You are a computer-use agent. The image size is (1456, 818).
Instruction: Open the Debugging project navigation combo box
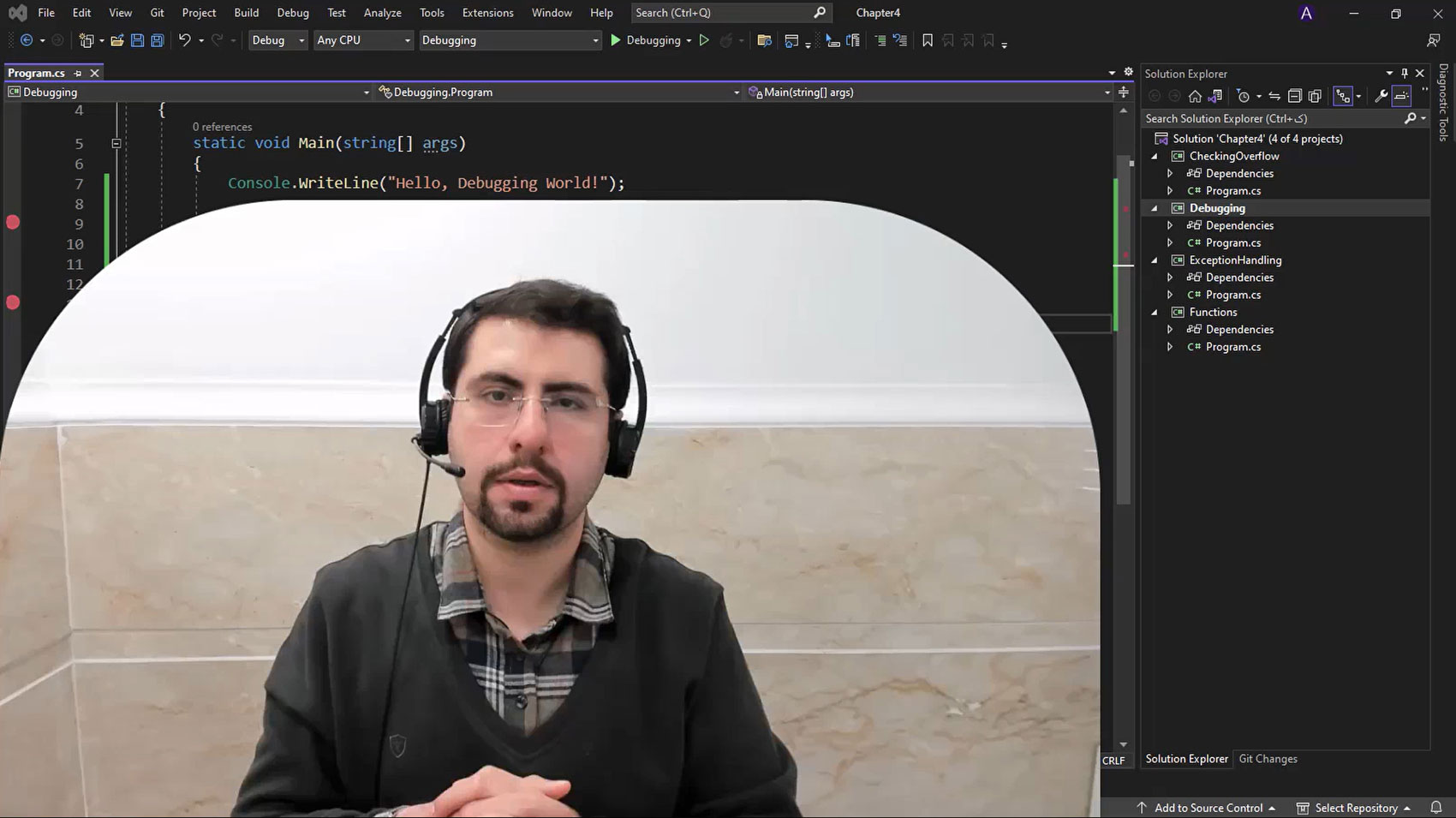pyautogui.click(x=188, y=93)
